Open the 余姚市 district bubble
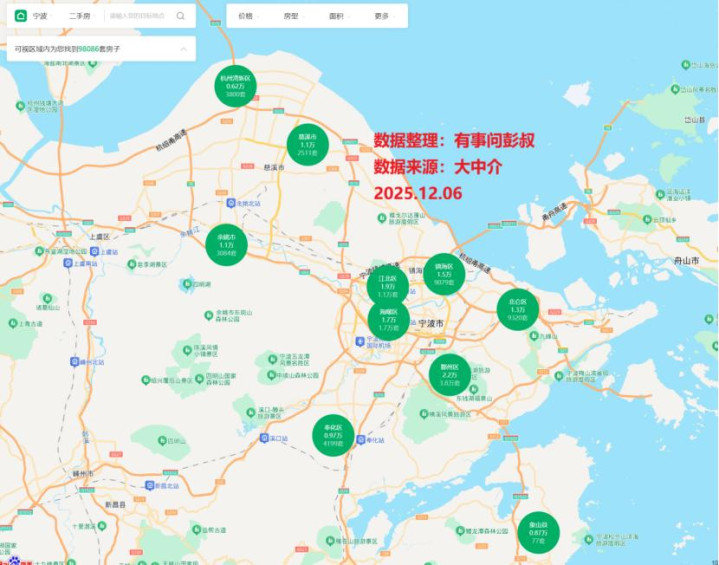This screenshot has height=565, width=719. [x=226, y=245]
